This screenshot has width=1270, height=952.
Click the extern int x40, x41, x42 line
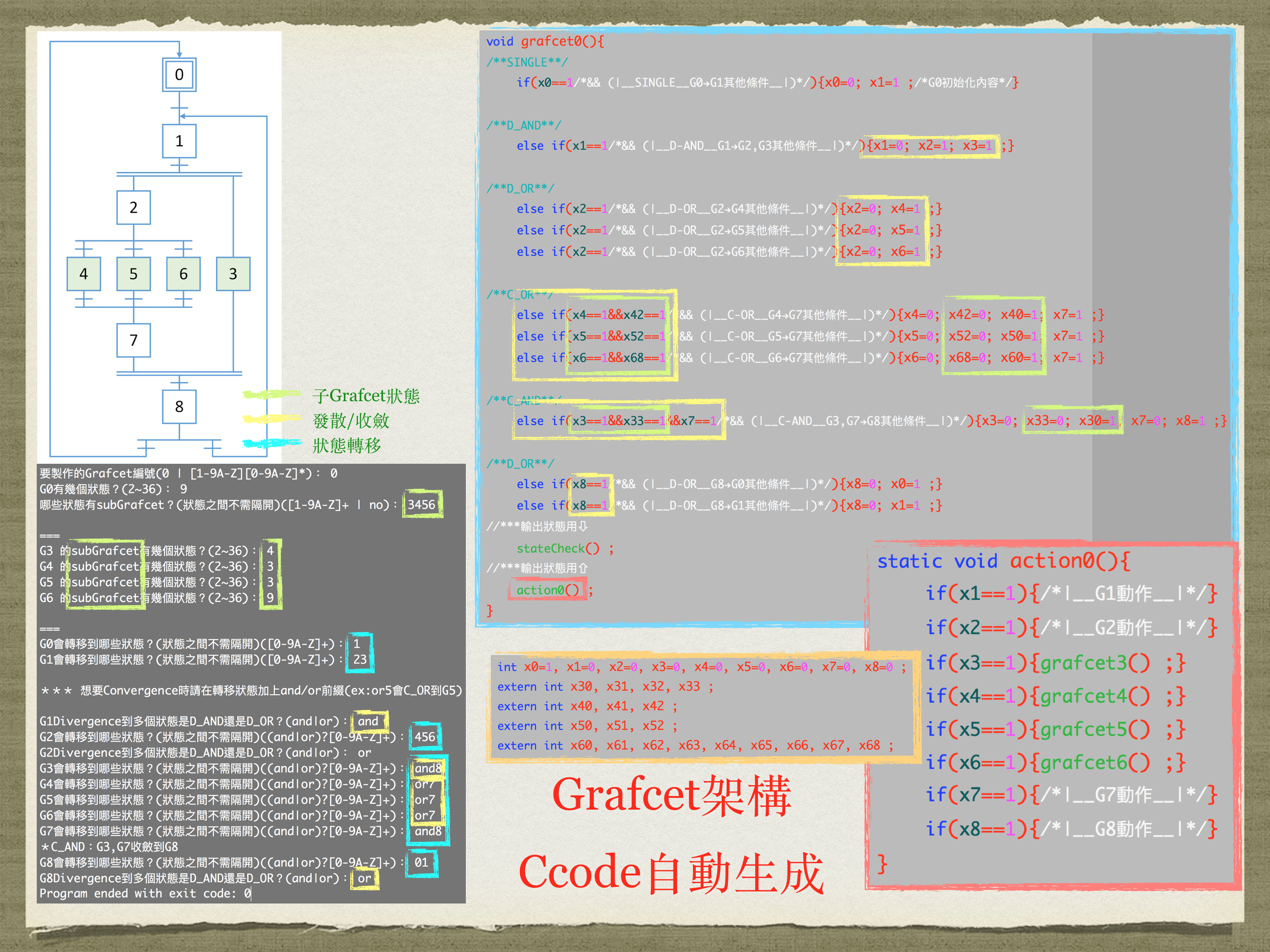point(588,706)
